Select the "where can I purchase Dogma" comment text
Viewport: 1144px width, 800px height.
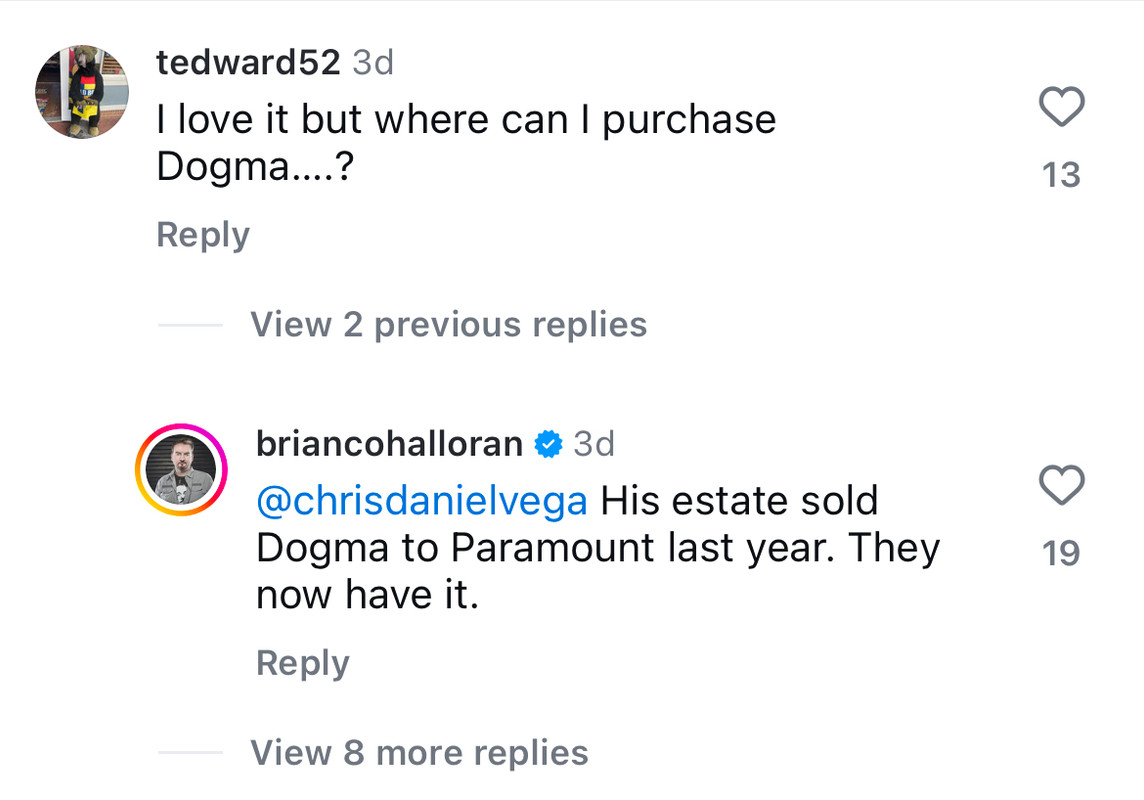pos(466,143)
